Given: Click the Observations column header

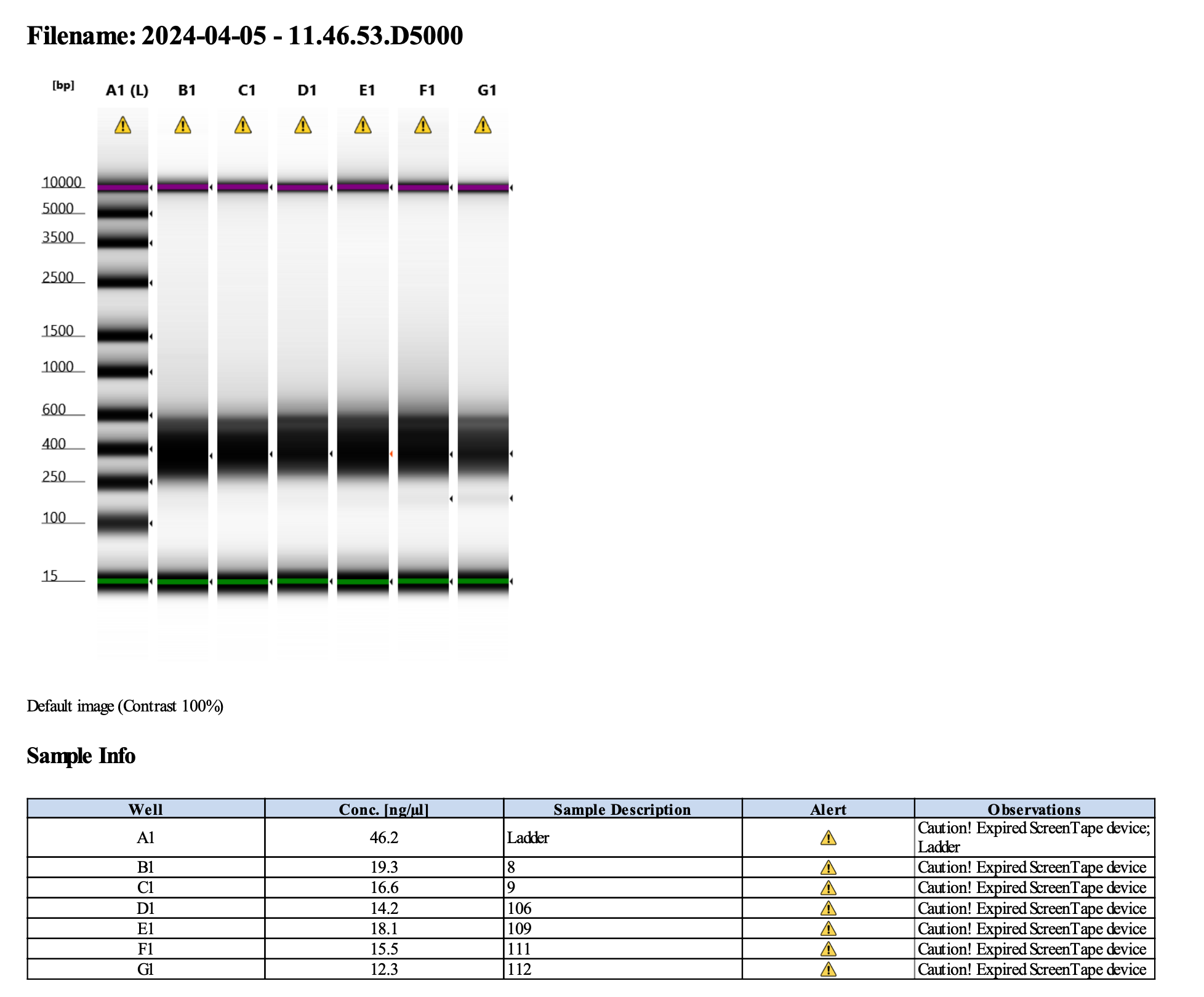Looking at the screenshot, I should click(1033, 809).
